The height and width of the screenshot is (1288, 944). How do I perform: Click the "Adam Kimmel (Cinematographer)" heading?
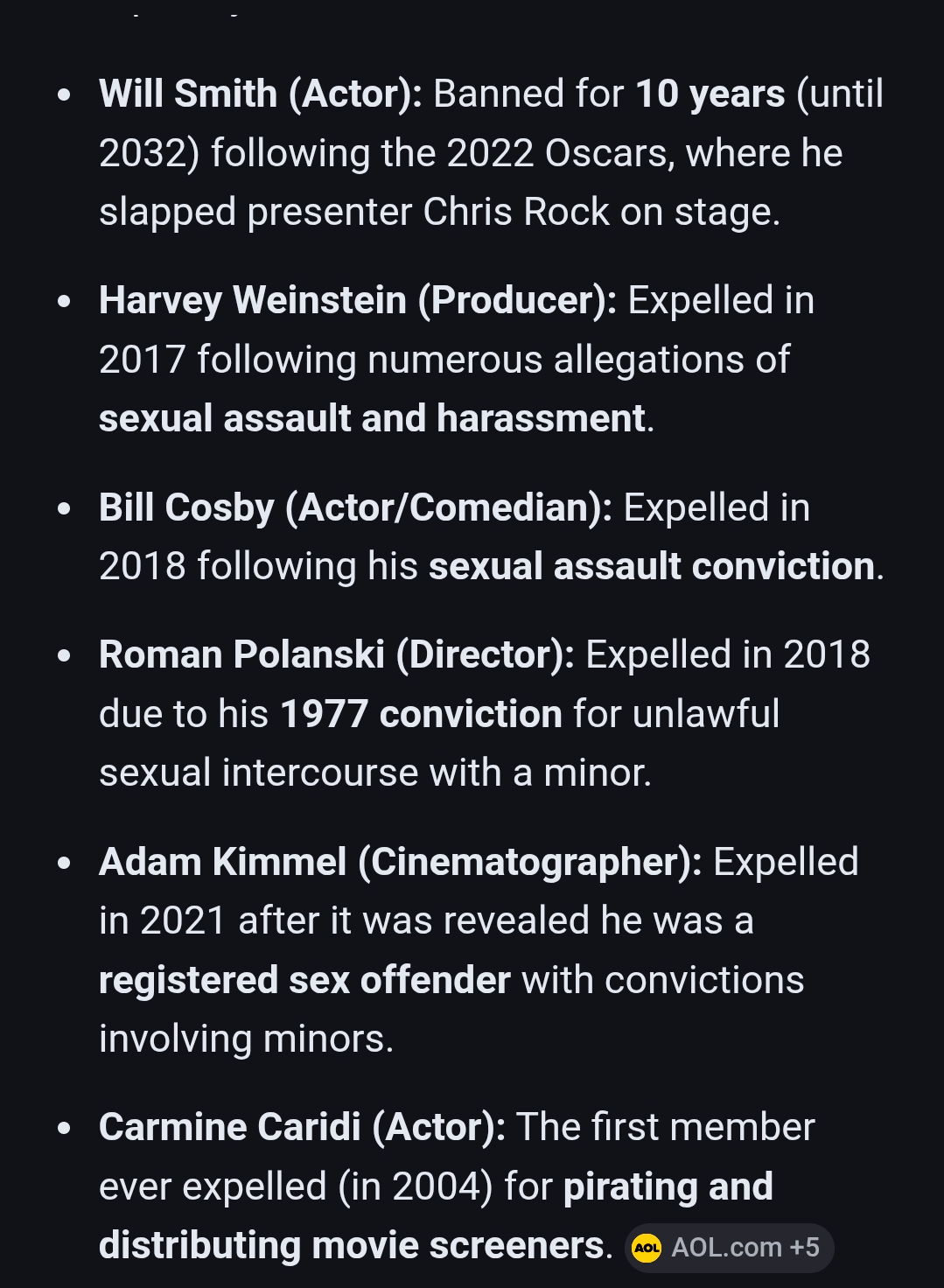(x=400, y=862)
